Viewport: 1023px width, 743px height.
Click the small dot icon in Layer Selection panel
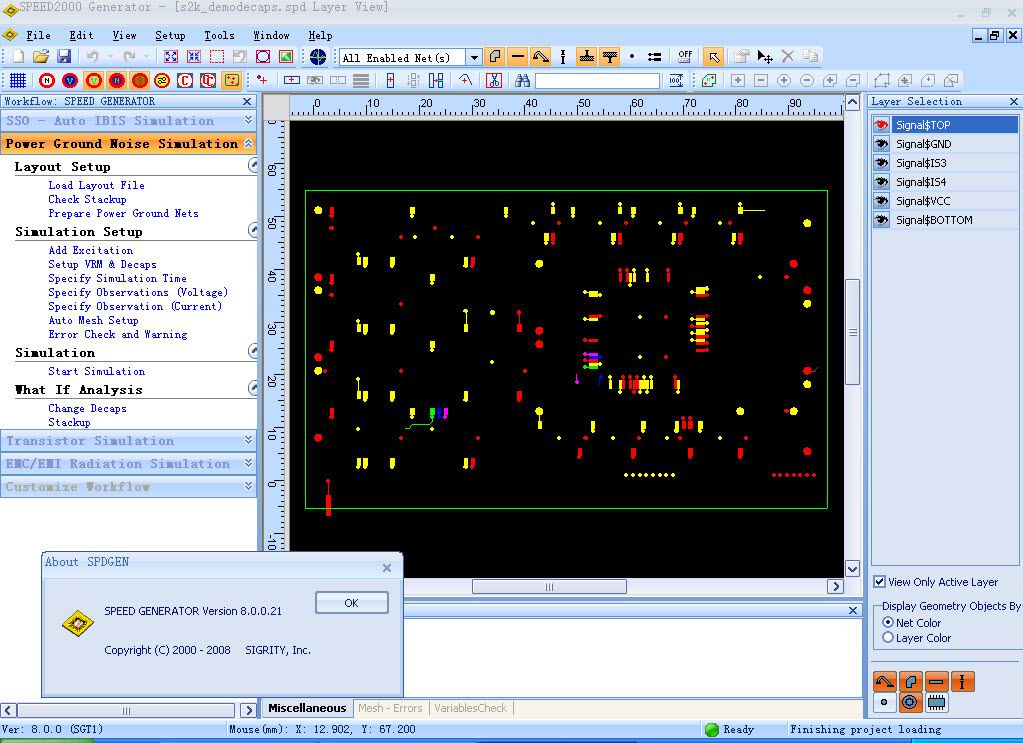click(x=884, y=703)
